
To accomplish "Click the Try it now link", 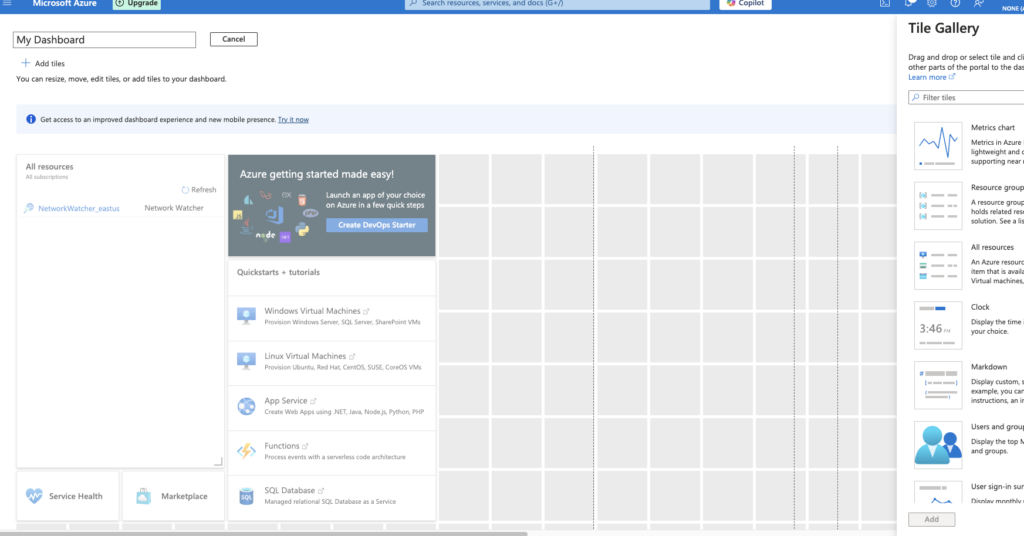I will [x=293, y=119].
